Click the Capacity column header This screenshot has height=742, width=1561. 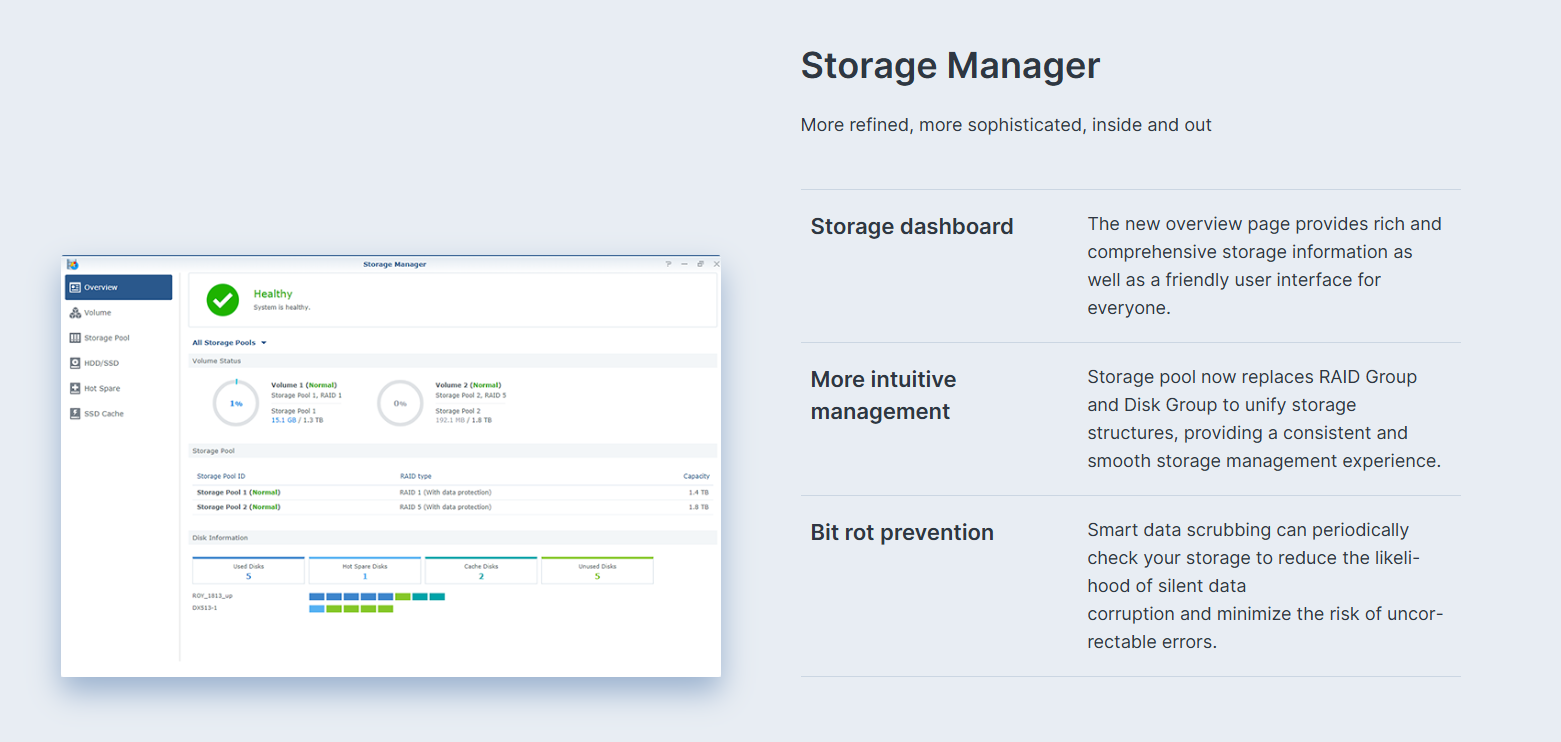697,476
